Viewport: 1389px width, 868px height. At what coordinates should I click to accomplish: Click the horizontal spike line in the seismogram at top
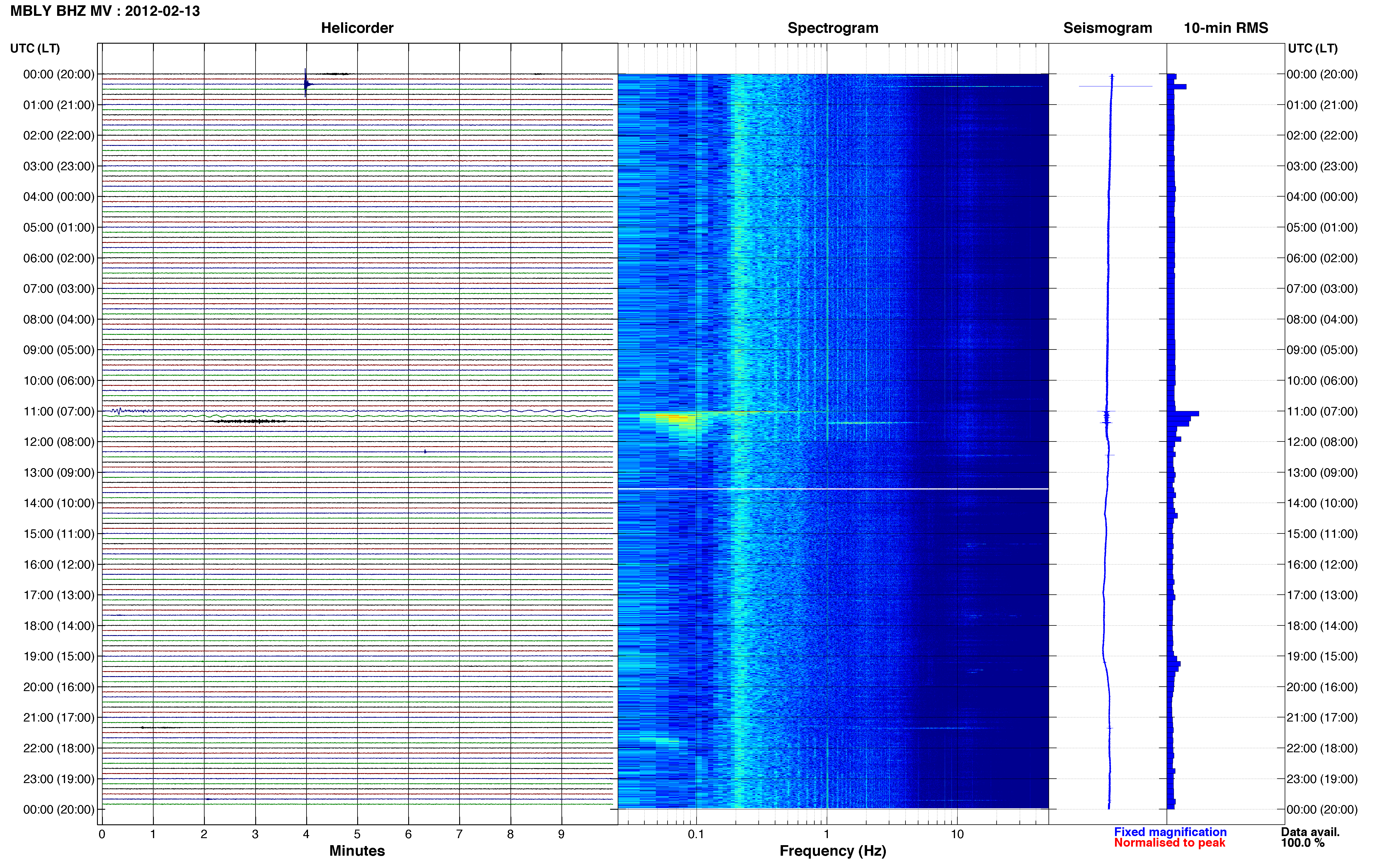[x=1115, y=87]
